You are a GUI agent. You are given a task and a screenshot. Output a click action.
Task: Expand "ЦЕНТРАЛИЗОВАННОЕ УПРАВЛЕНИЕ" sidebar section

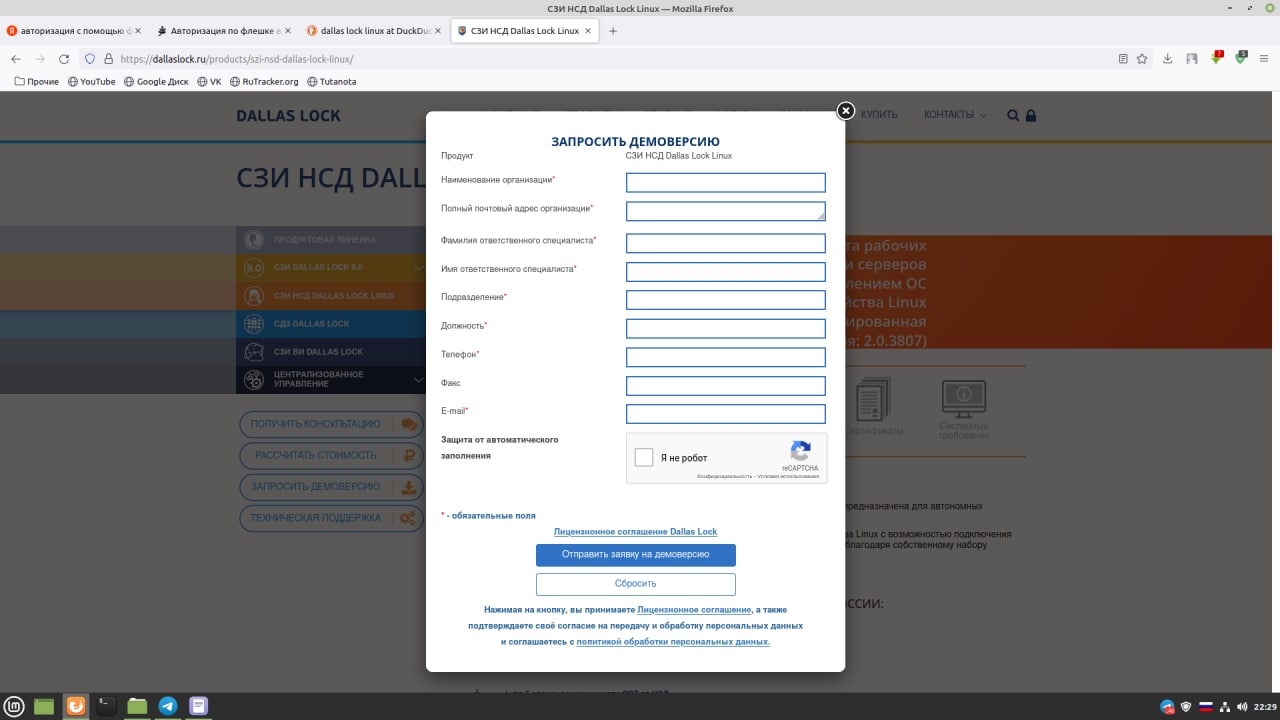click(331, 379)
